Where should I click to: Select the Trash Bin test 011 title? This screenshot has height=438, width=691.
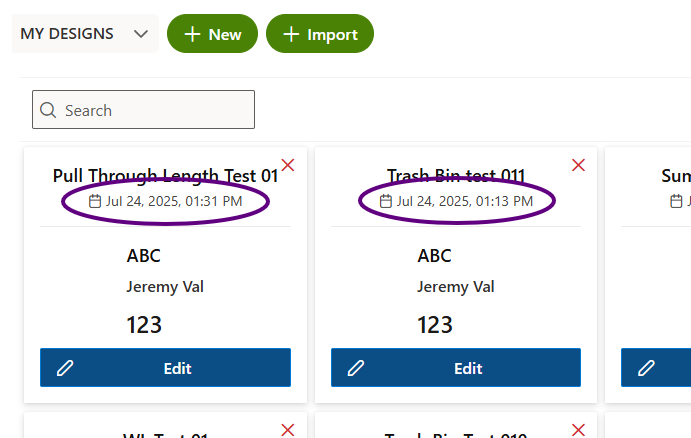(456, 176)
